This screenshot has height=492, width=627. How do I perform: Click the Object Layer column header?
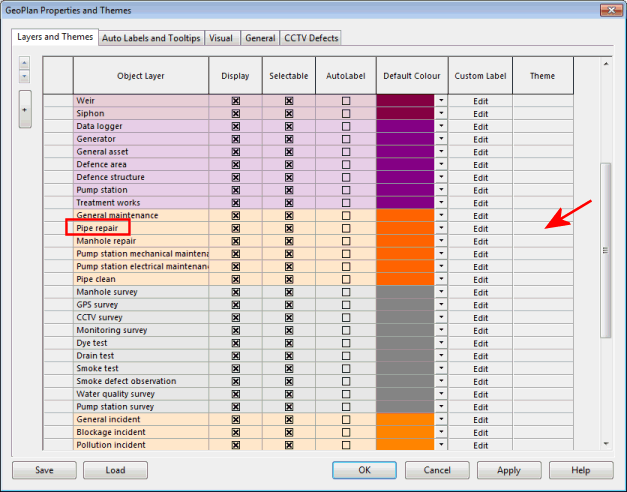coord(141,76)
